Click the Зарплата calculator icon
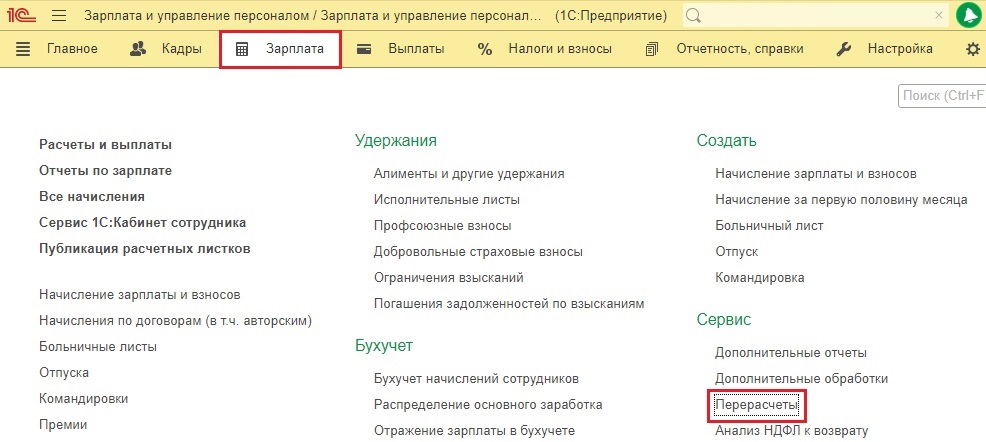Screen dimensions: 986x442 pyautogui.click(x=242, y=49)
